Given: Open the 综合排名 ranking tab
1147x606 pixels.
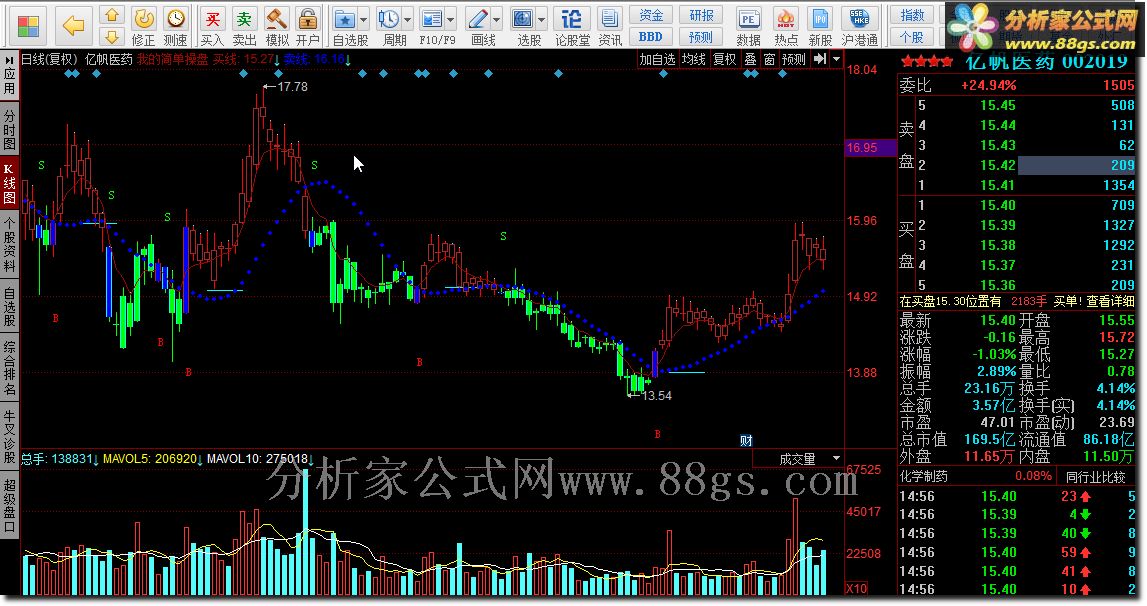Looking at the screenshot, I should coord(10,367).
